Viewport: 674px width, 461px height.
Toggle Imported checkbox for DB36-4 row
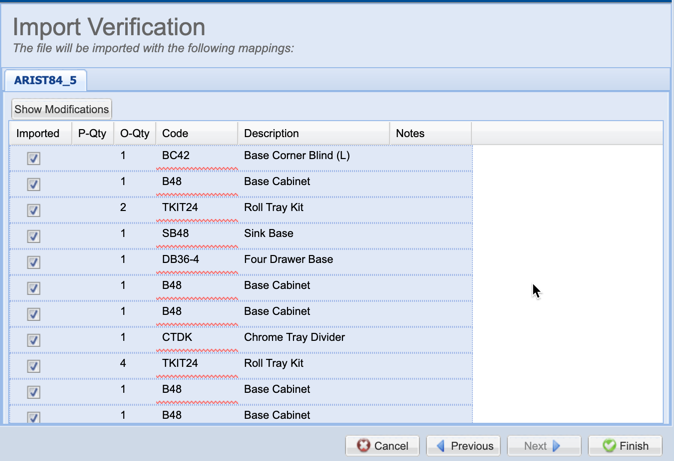pos(34,262)
